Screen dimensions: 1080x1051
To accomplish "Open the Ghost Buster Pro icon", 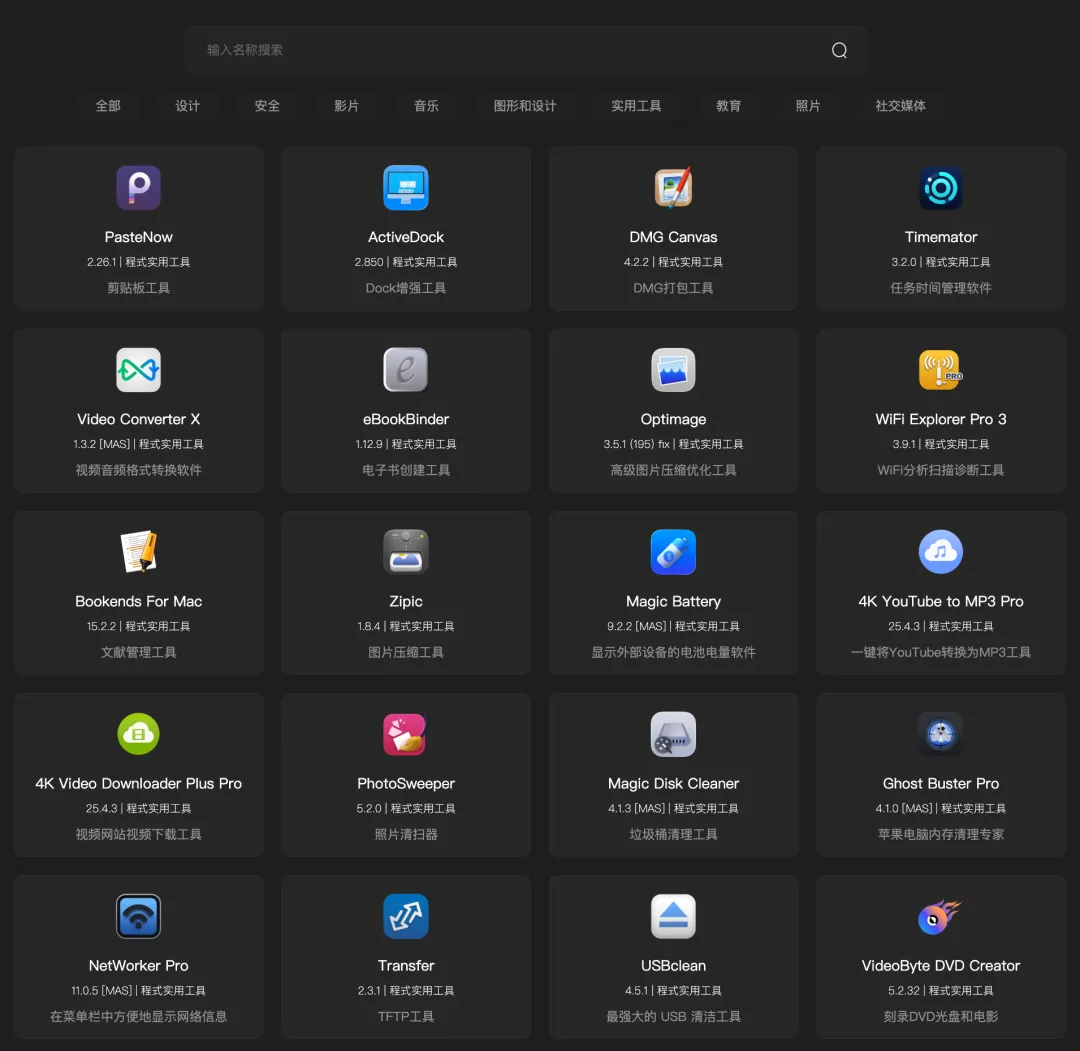I will [x=940, y=734].
